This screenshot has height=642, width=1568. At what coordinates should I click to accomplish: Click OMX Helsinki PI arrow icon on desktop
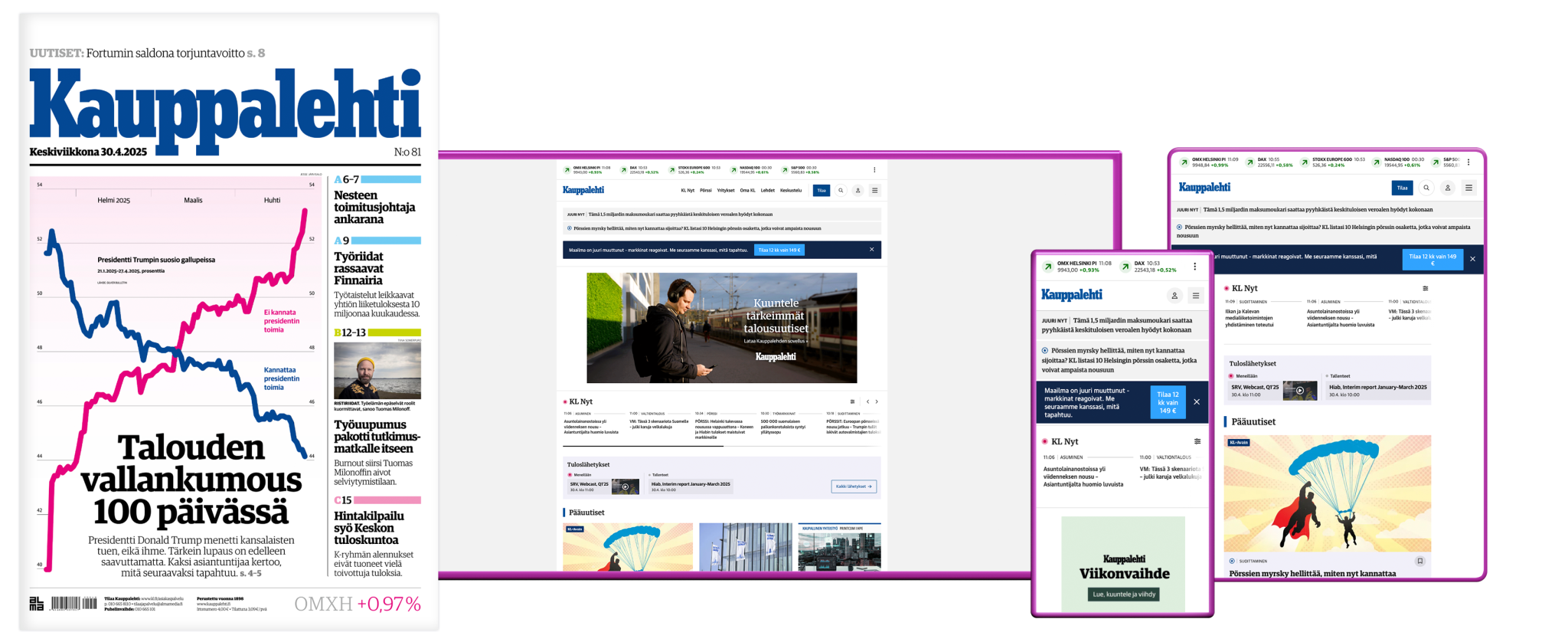567,170
